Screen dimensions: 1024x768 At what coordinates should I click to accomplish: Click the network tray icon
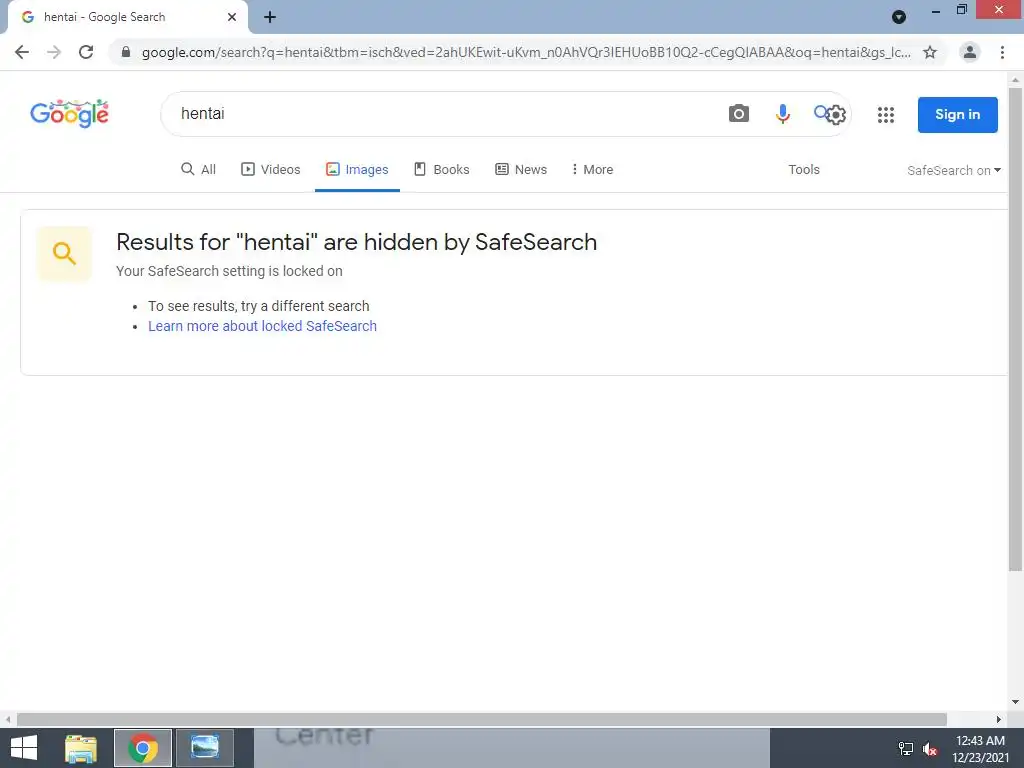906,749
